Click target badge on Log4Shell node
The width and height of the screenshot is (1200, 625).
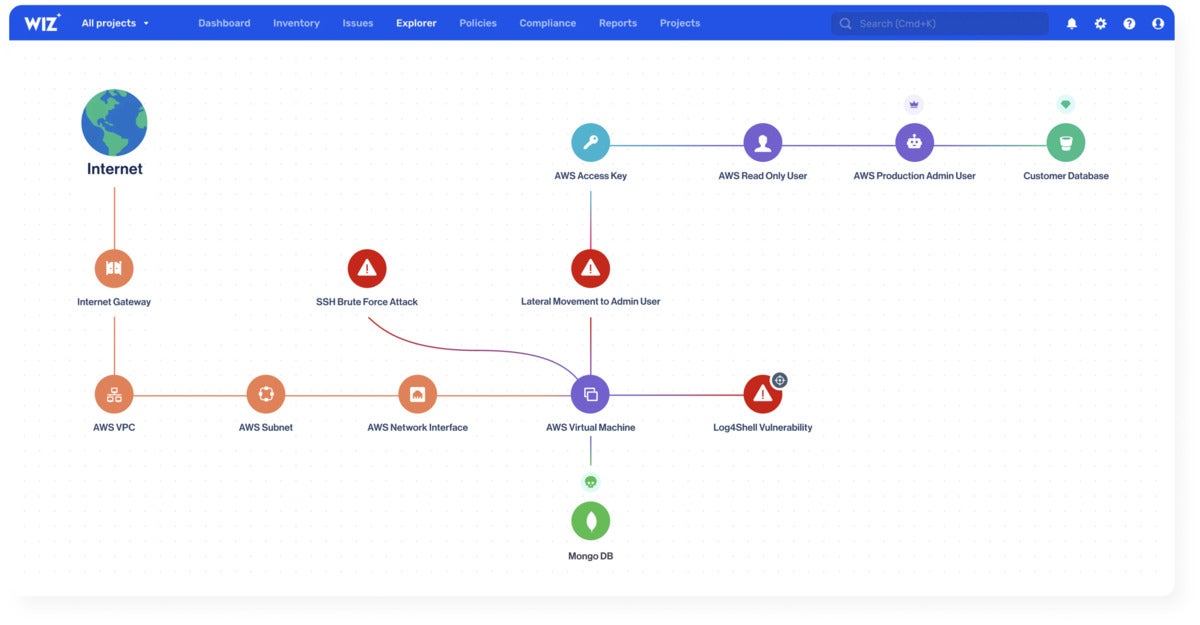tap(780, 380)
